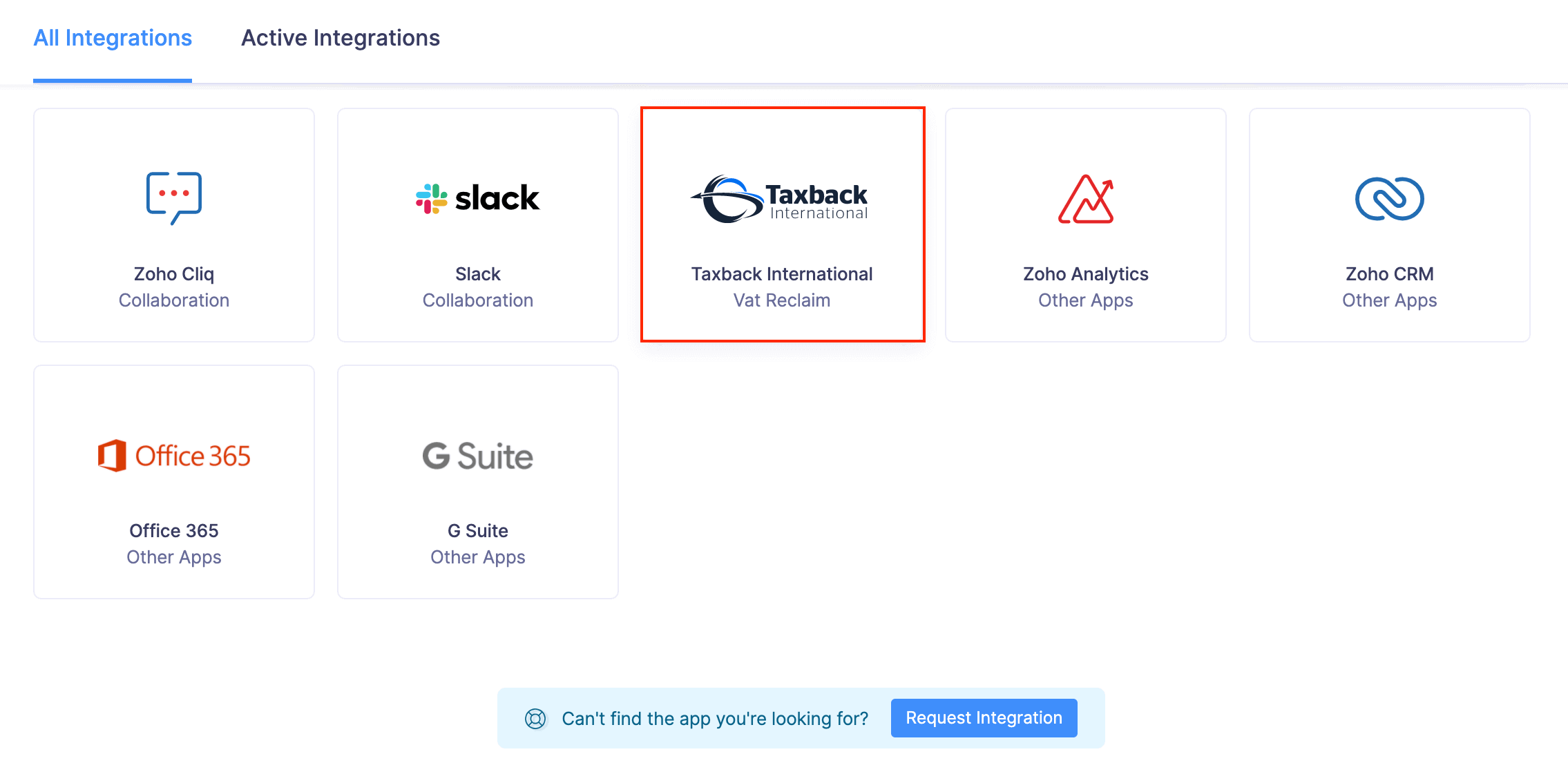Viewport: 1568px width, 783px height.
Task: Open the Office 365 name label
Action: point(174,531)
